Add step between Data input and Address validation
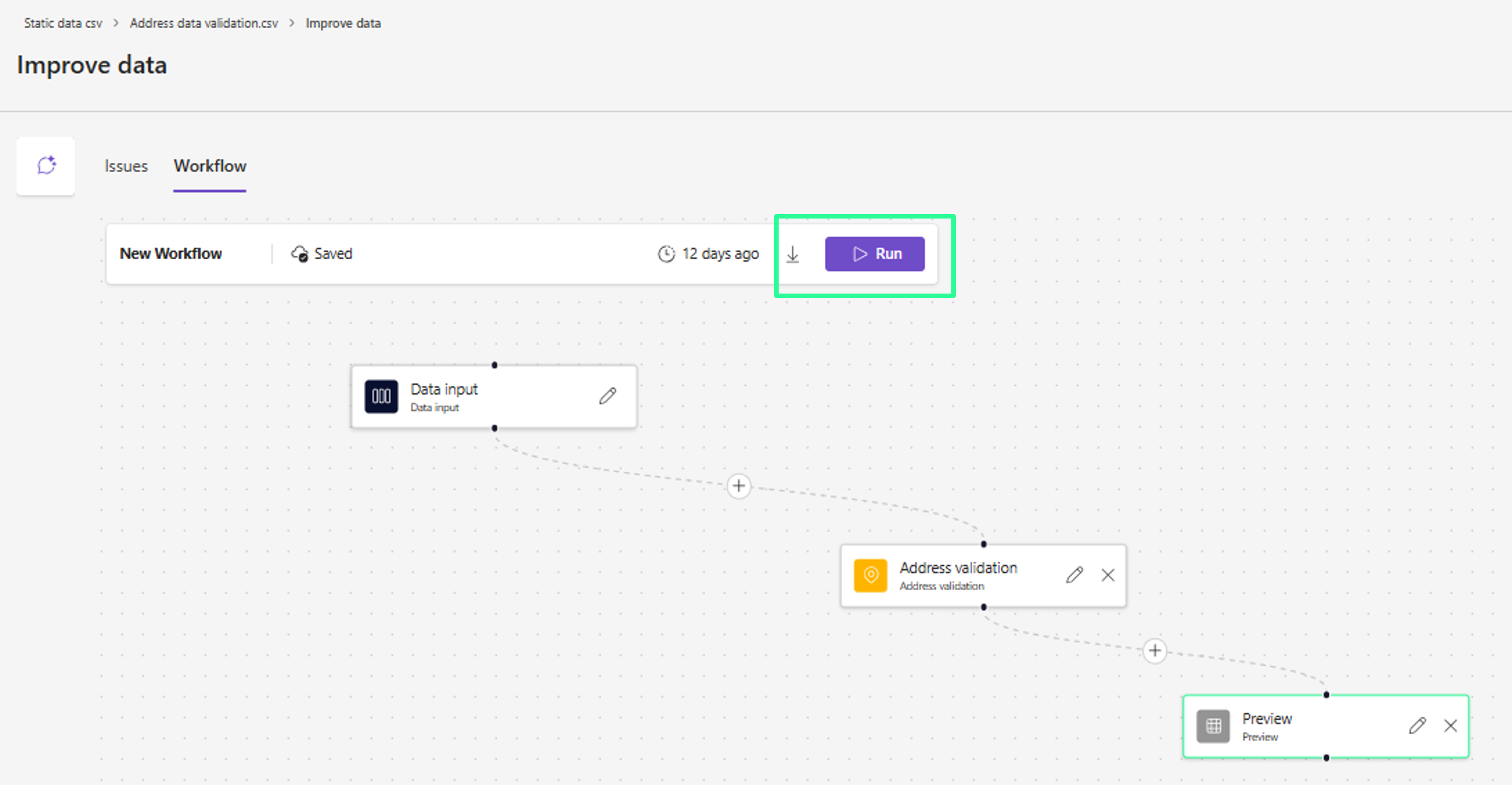The height and width of the screenshot is (785, 1512). click(738, 485)
